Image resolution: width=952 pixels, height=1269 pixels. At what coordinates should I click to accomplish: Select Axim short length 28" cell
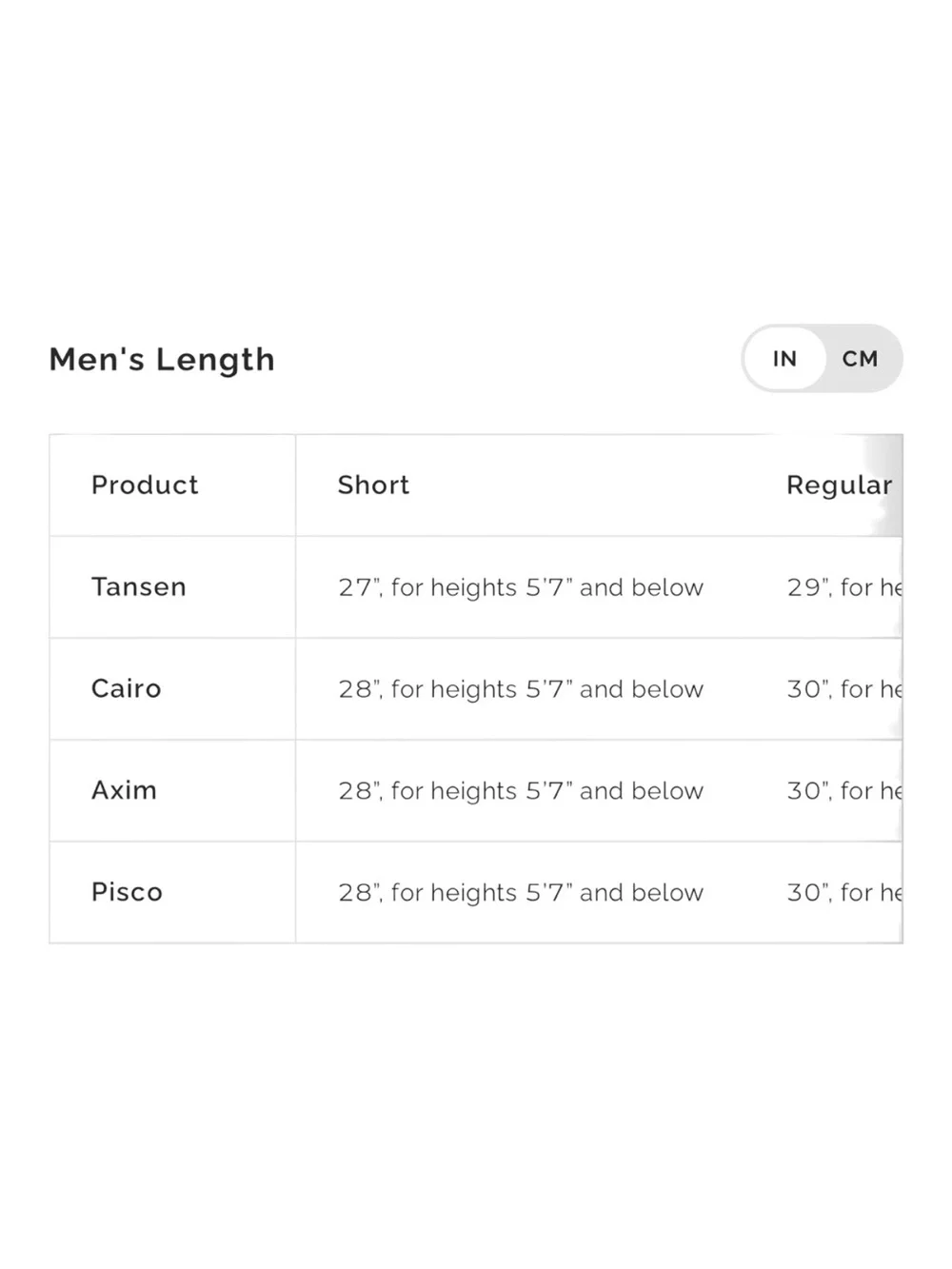point(520,791)
